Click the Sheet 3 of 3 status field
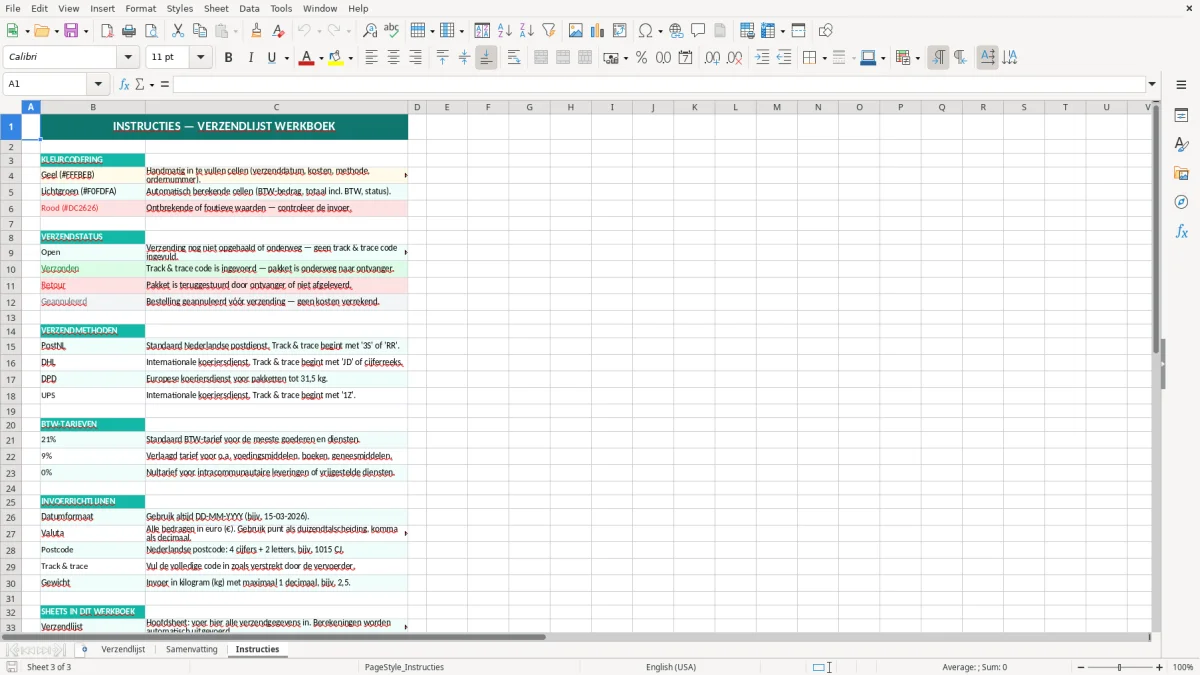This screenshot has width=1200, height=675. pos(49,667)
